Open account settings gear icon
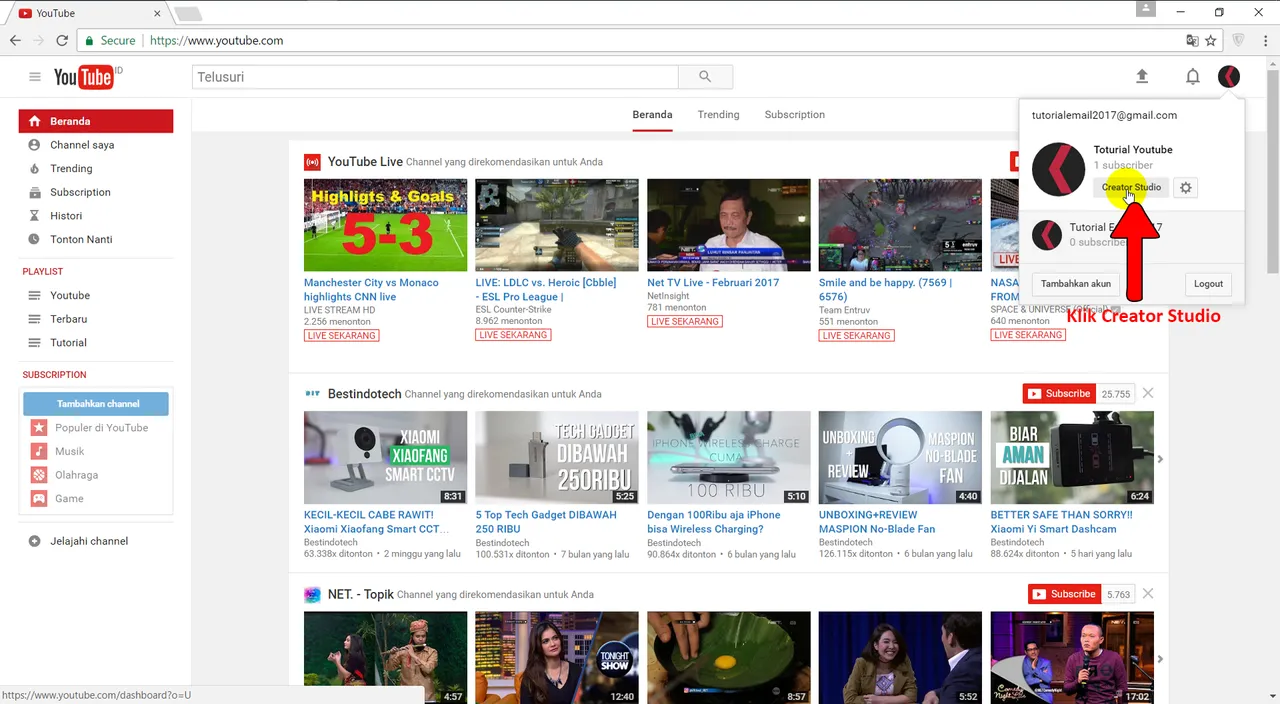The image size is (1280, 704). pos(1185,188)
